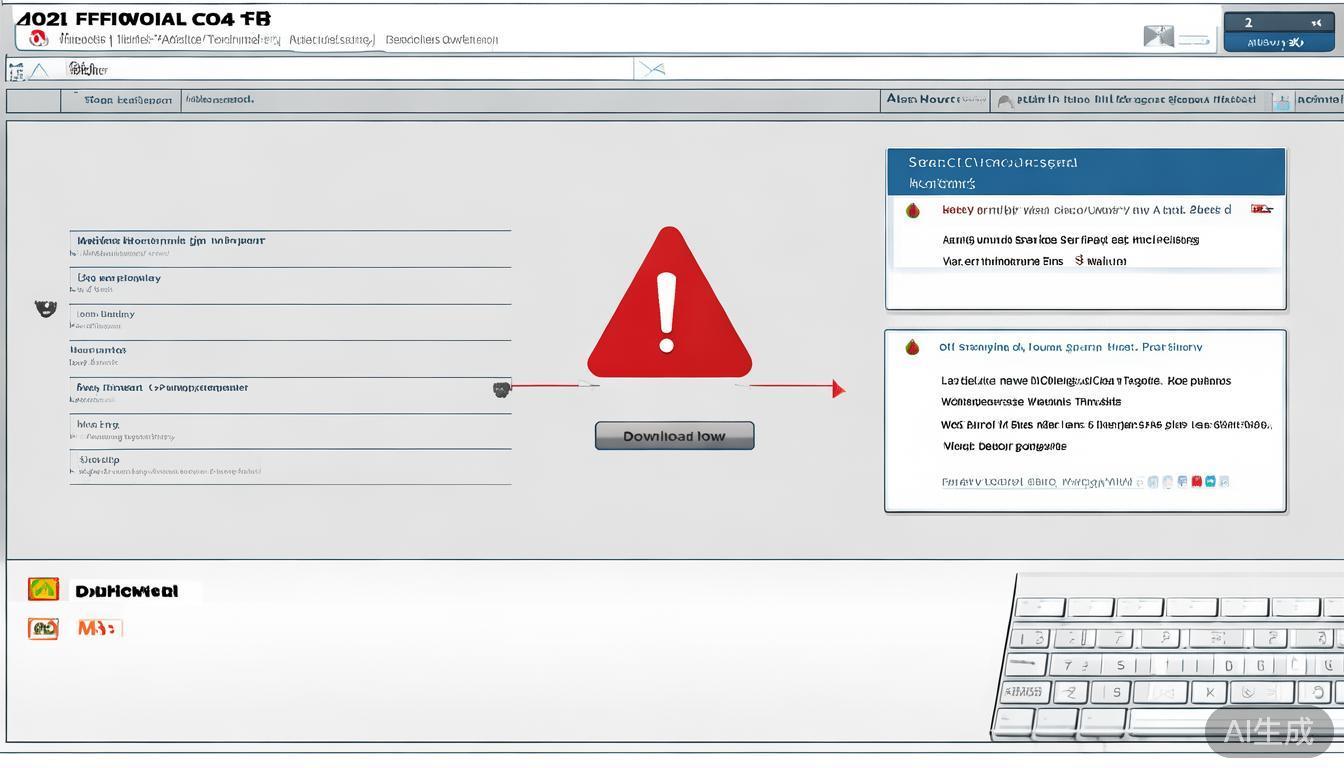
Task: Click the red flag icon in upper panel
Action: pyautogui.click(x=1261, y=209)
